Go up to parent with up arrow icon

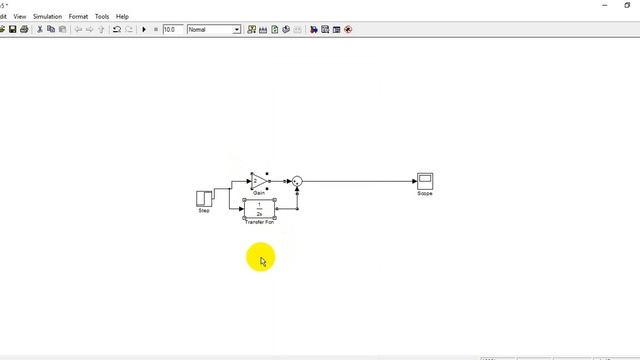tap(101, 29)
